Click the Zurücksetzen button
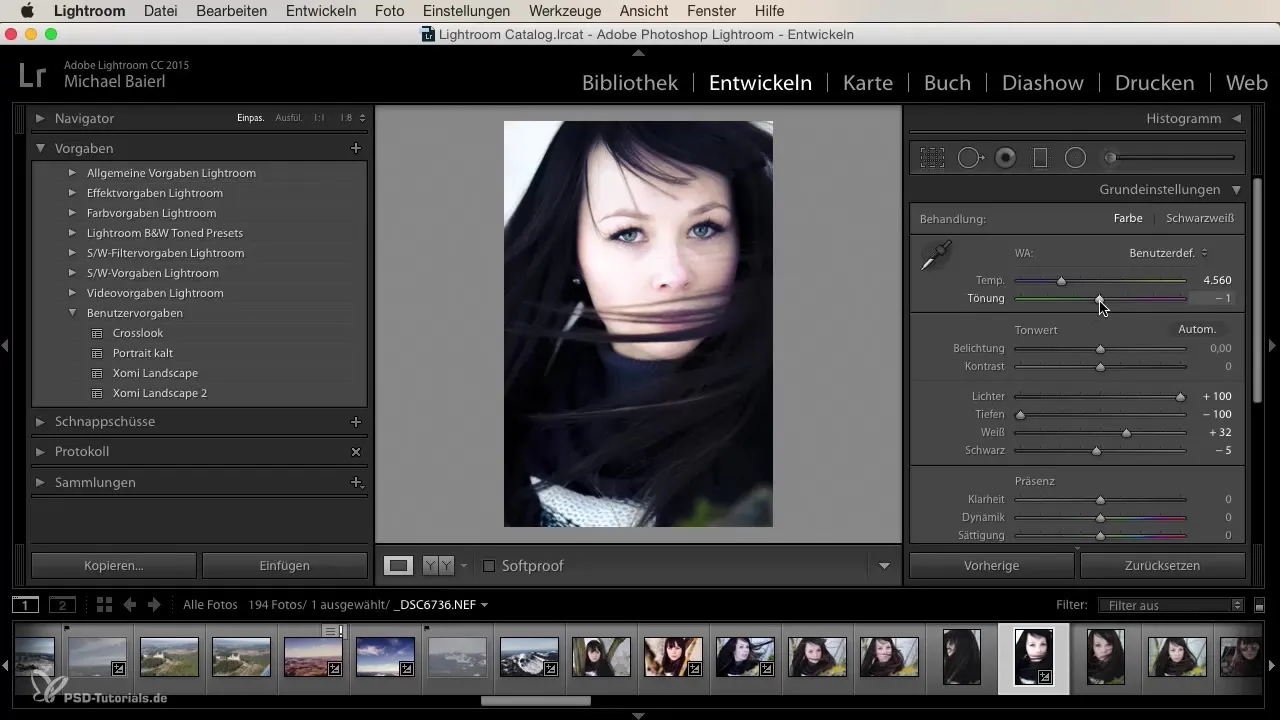Viewport: 1280px width, 720px height. [1162, 565]
